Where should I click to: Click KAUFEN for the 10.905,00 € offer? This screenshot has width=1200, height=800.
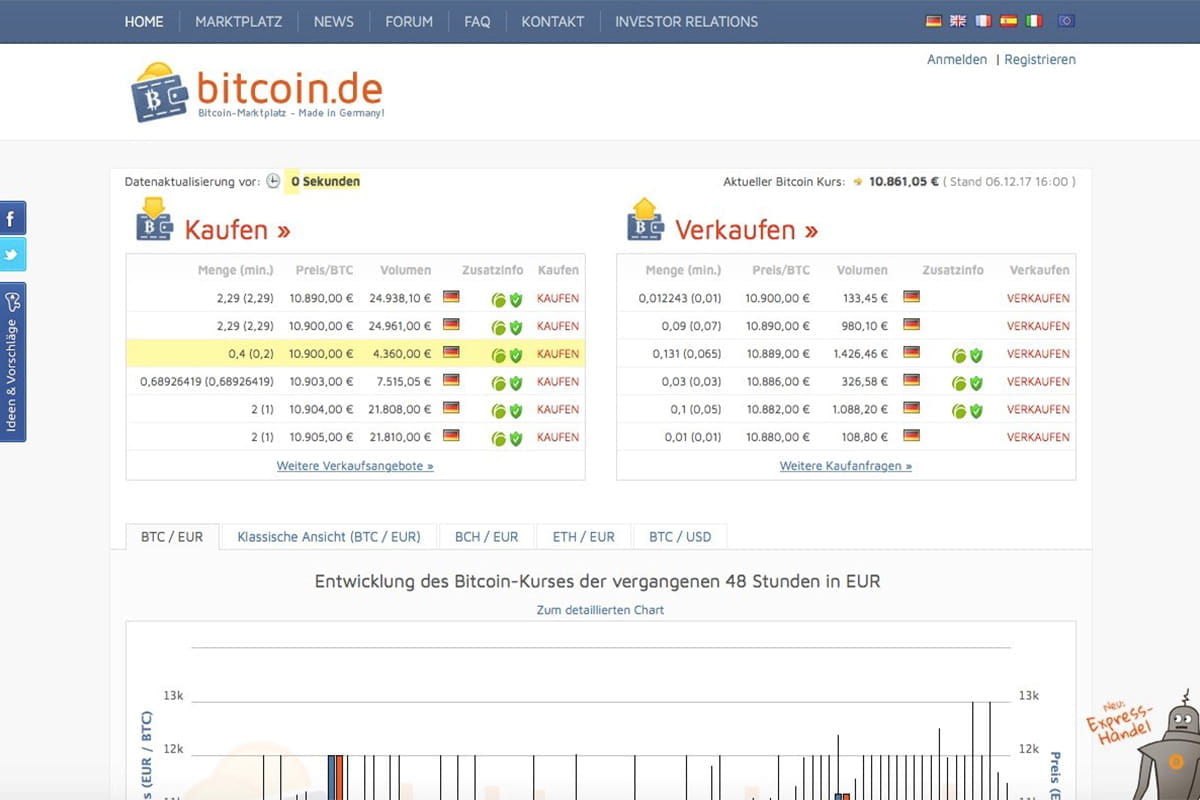click(558, 437)
